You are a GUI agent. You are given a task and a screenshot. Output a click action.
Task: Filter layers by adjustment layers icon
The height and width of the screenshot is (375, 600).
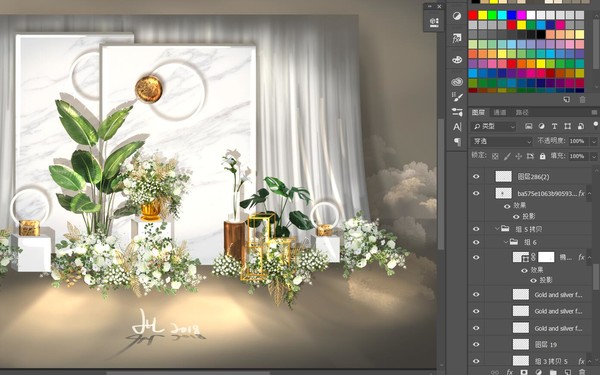pyautogui.click(x=541, y=126)
